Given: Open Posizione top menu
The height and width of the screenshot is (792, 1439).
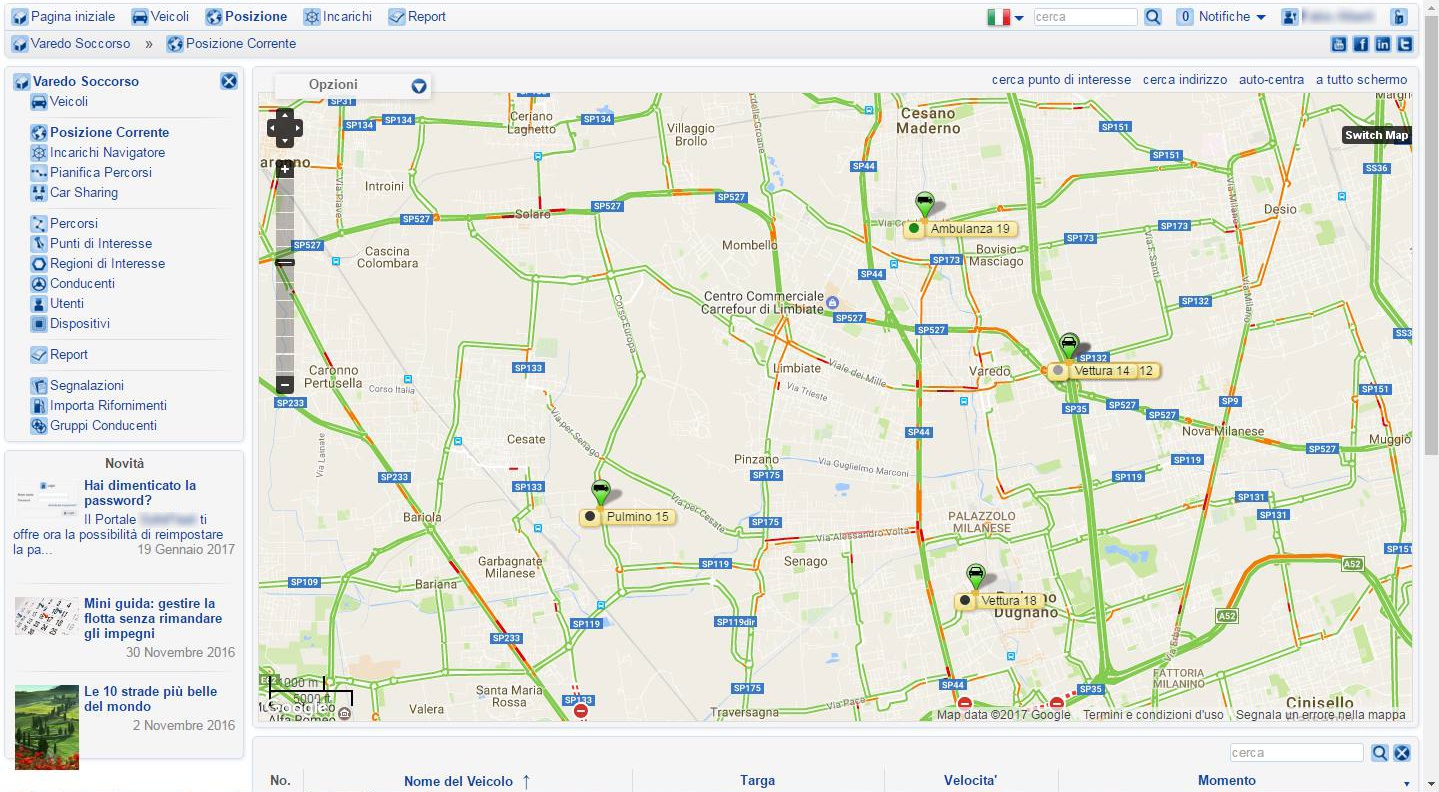Looking at the screenshot, I should pos(246,17).
